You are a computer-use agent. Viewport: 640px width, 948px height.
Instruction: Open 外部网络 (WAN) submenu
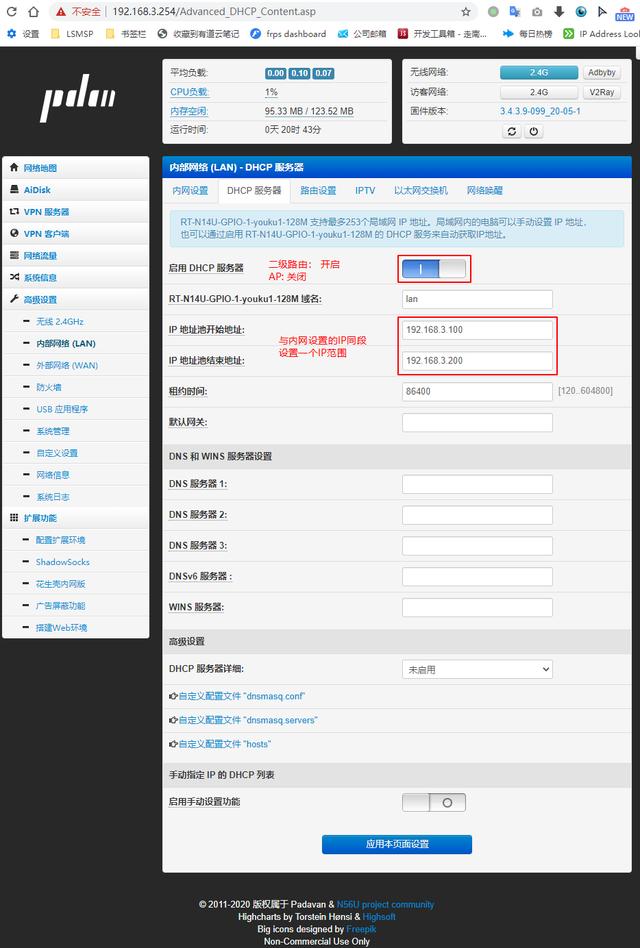[x=67, y=365]
